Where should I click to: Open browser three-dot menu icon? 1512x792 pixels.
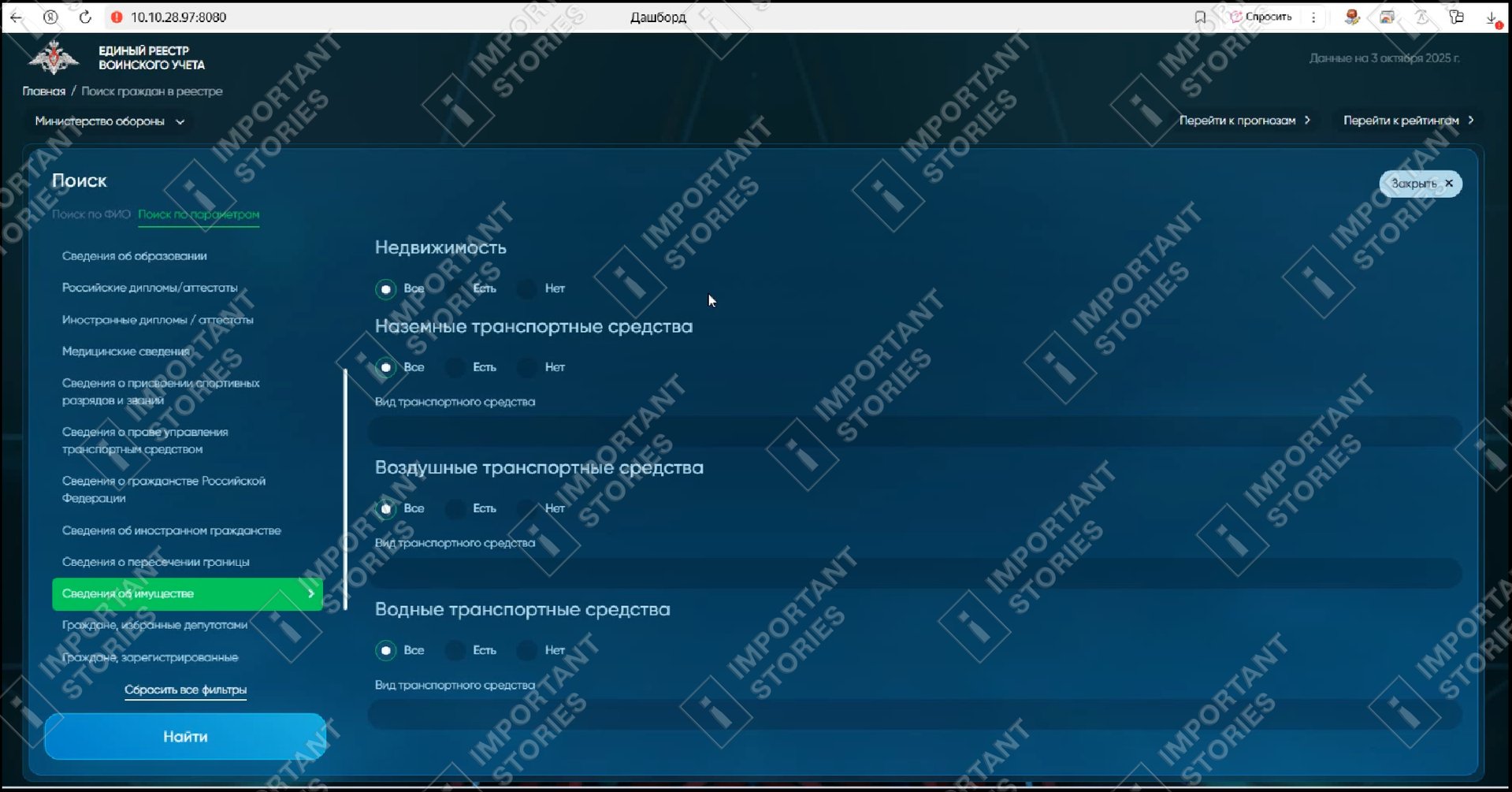pyautogui.click(x=1313, y=17)
